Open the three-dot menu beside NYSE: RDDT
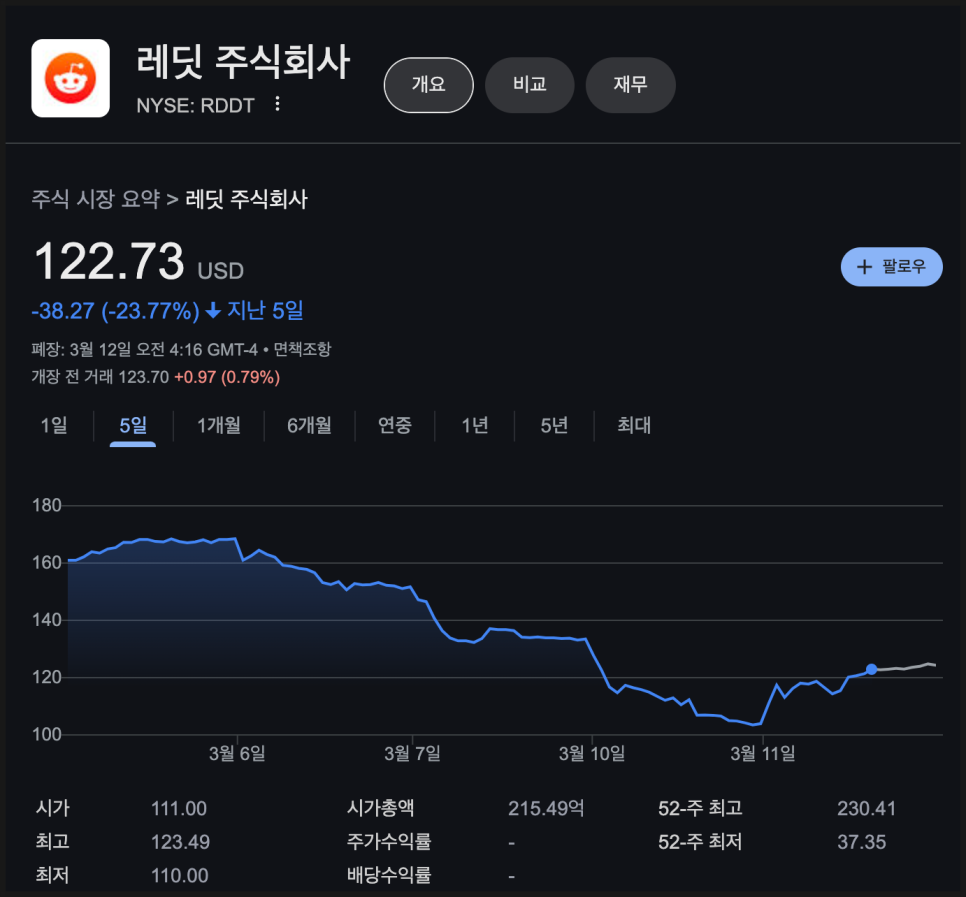Viewport: 966px width, 897px height. pos(277,104)
